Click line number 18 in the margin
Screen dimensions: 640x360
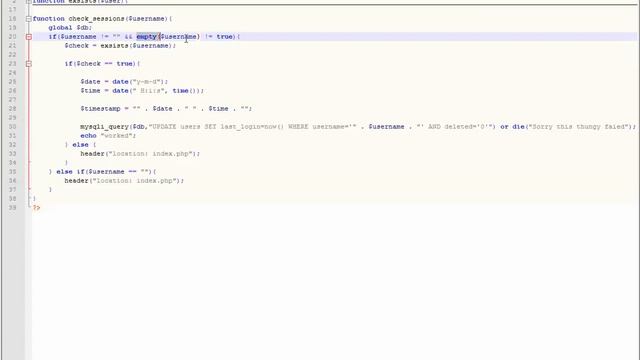tap(12, 19)
